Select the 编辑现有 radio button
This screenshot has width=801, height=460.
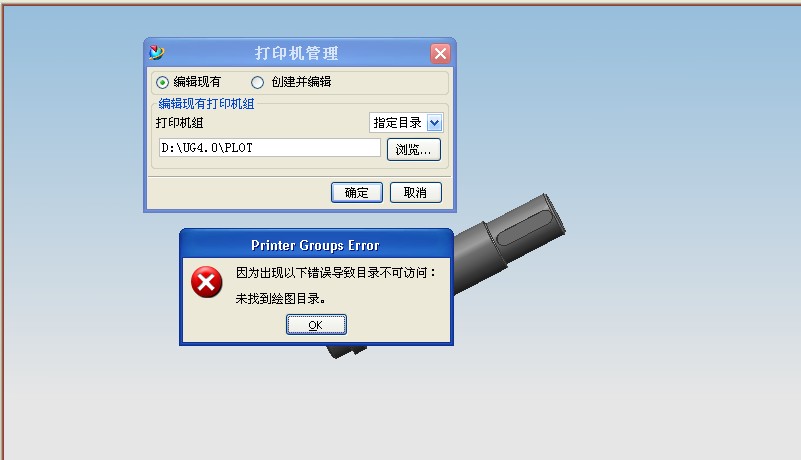click(x=162, y=82)
